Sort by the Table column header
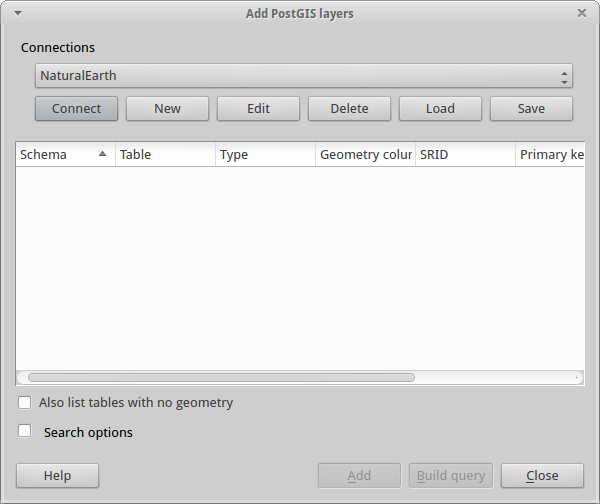This screenshot has width=600, height=504. pos(165,155)
